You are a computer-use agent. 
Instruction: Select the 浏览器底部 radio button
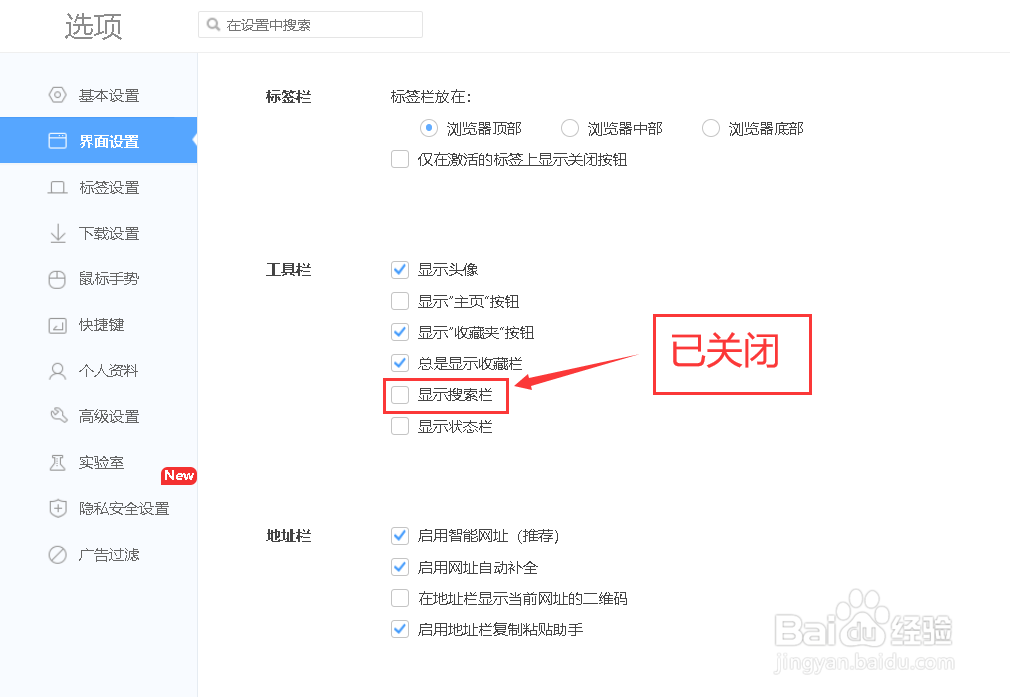(711, 128)
